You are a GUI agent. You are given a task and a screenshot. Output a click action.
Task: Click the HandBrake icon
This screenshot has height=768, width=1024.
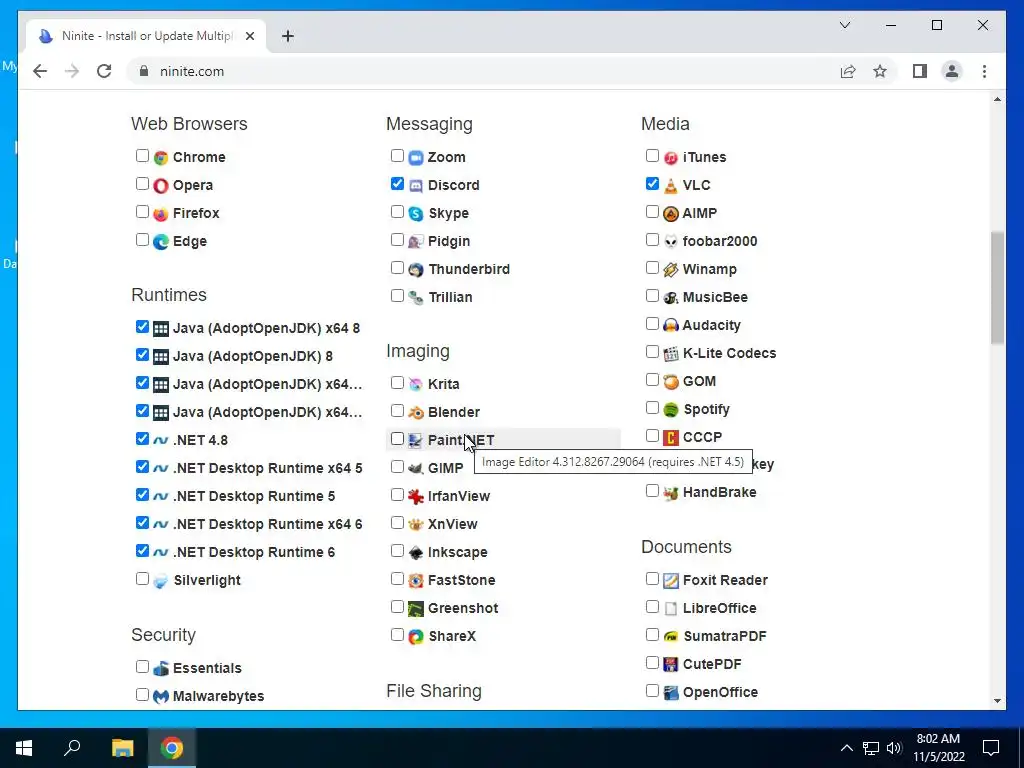click(671, 493)
